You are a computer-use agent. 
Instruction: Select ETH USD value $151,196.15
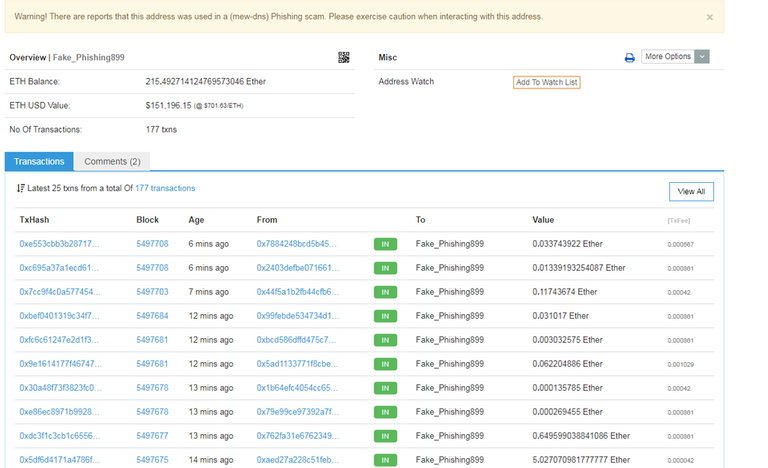pyautogui.click(x=168, y=105)
